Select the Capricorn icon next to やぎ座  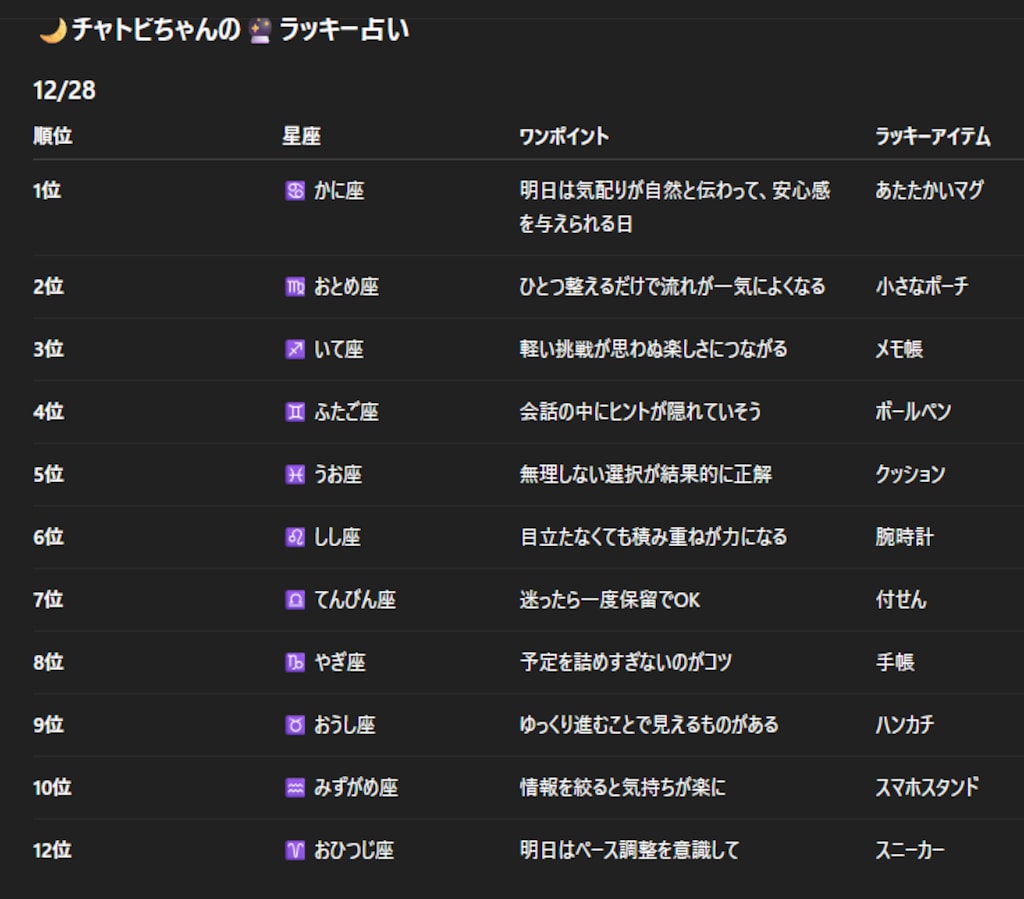point(293,662)
